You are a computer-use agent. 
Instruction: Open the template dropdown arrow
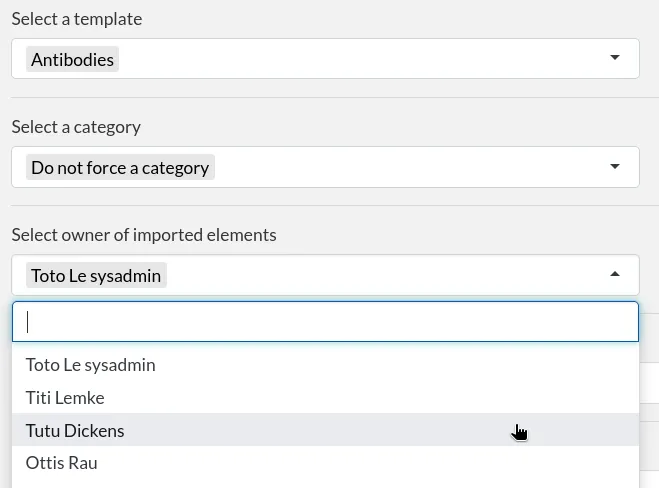coord(614,58)
